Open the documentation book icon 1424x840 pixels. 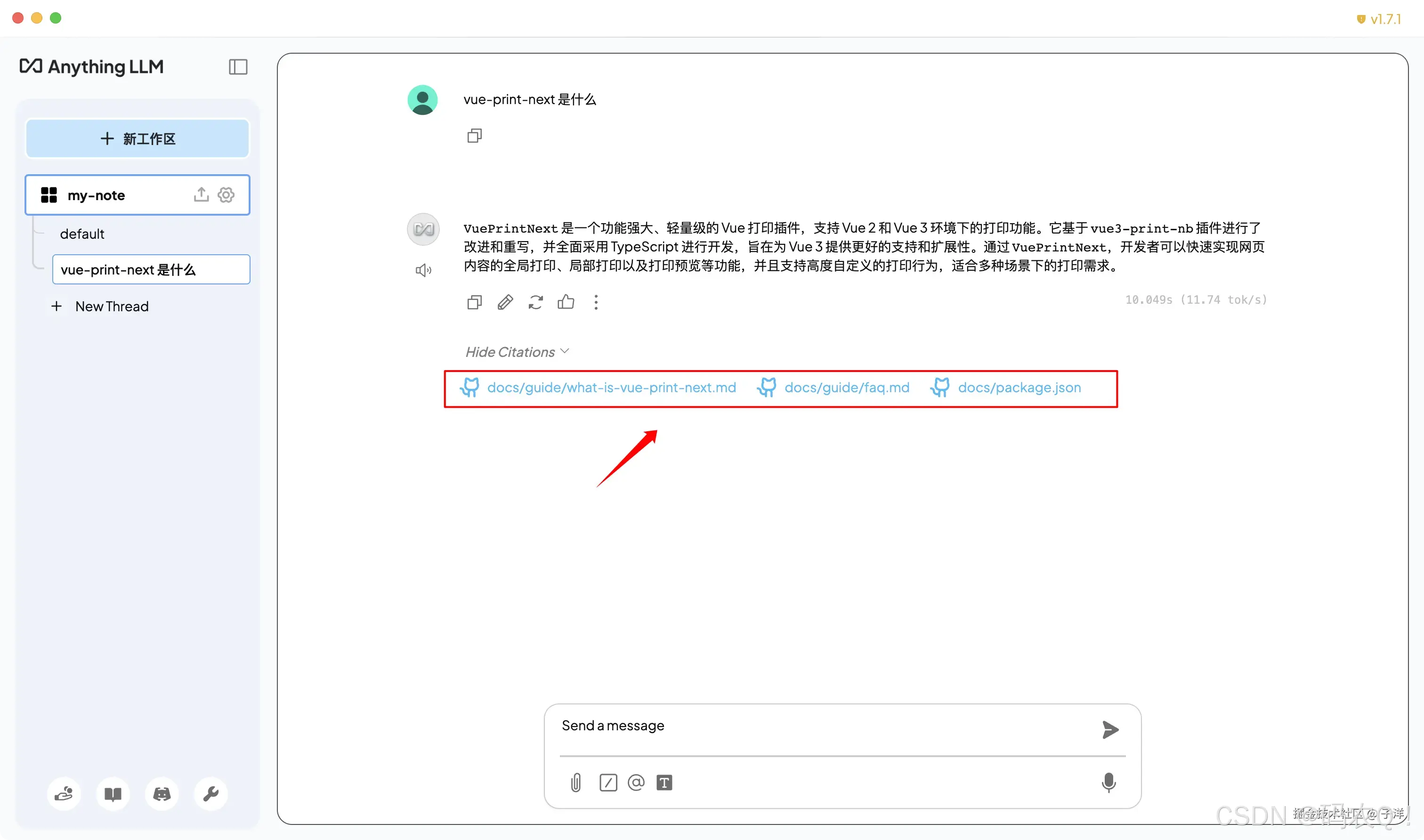coord(113,793)
